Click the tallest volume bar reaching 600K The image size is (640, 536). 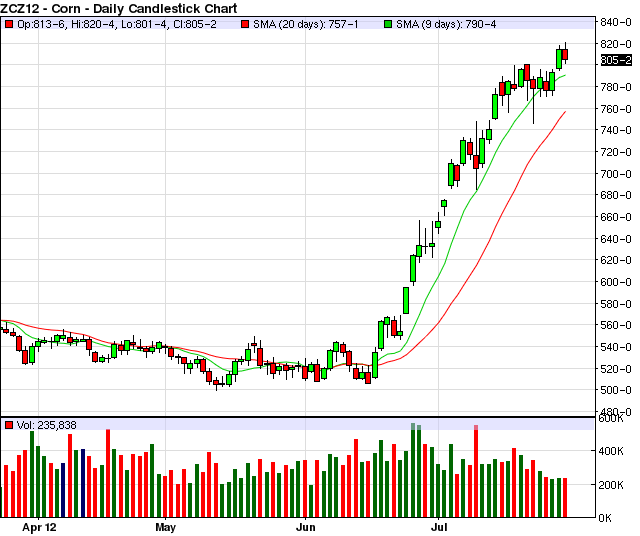click(413, 470)
